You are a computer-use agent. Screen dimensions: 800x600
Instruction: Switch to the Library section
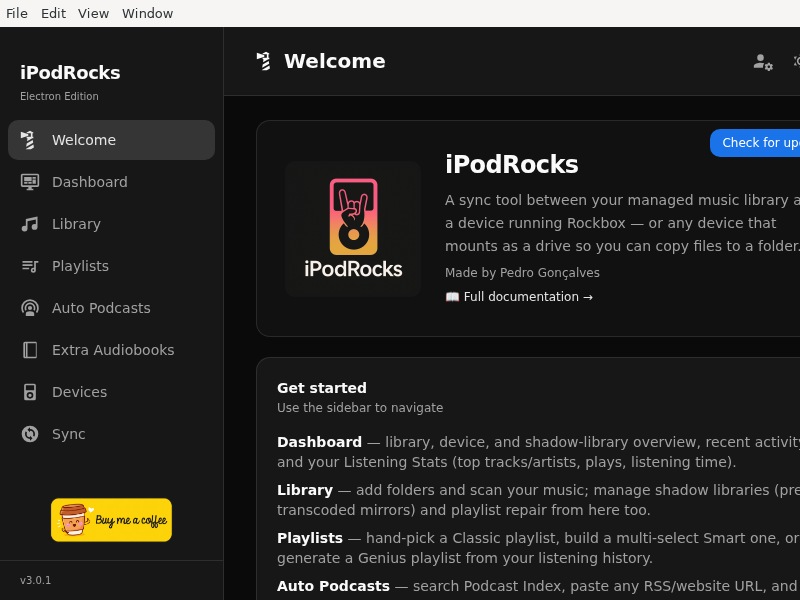click(x=111, y=224)
